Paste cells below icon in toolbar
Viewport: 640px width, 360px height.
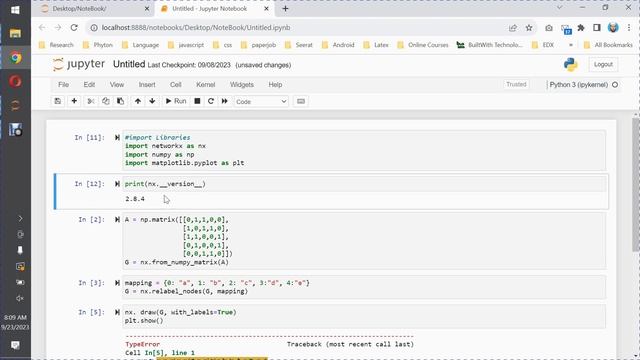[x=120, y=101]
